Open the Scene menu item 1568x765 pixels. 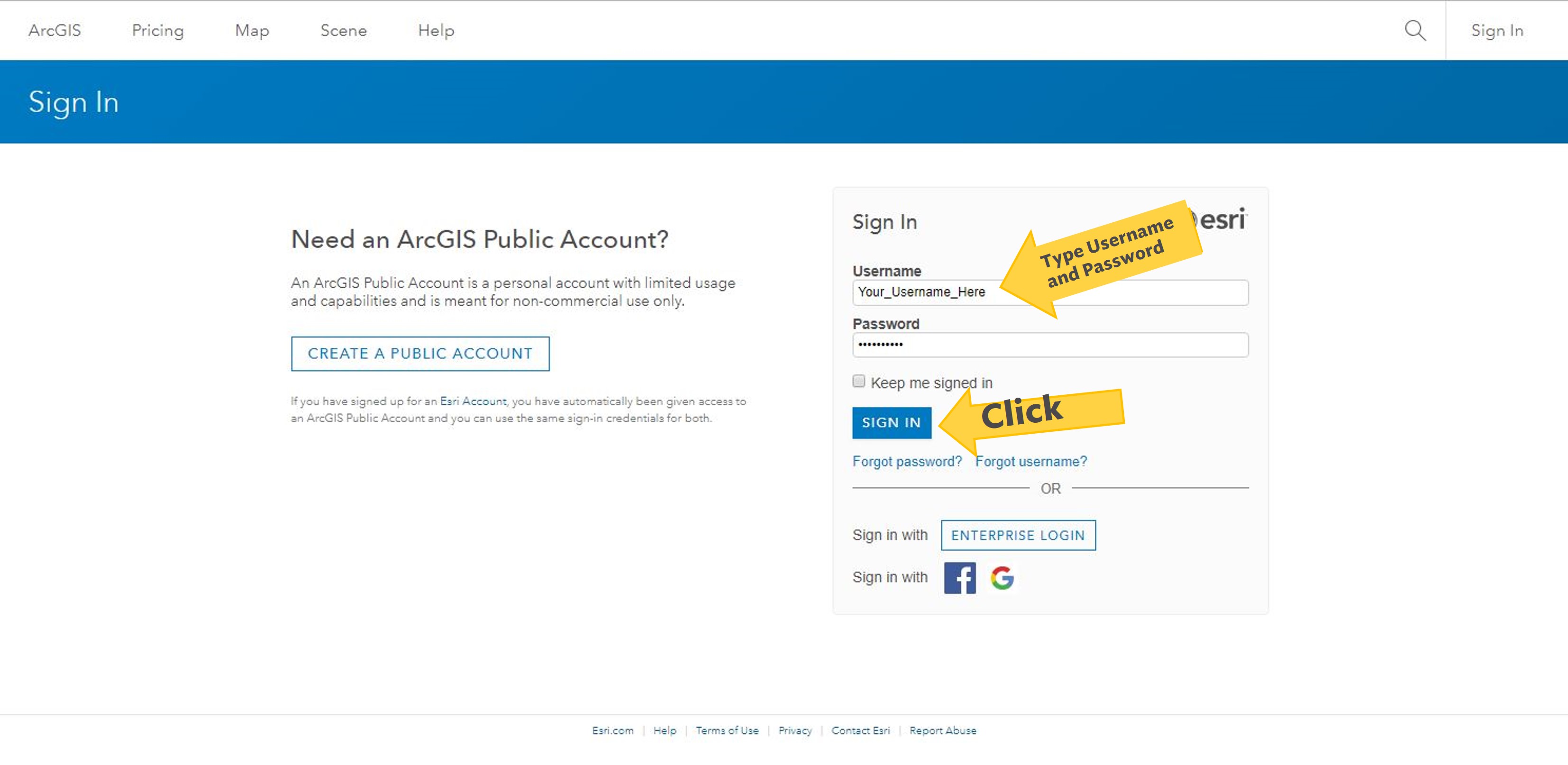point(343,30)
